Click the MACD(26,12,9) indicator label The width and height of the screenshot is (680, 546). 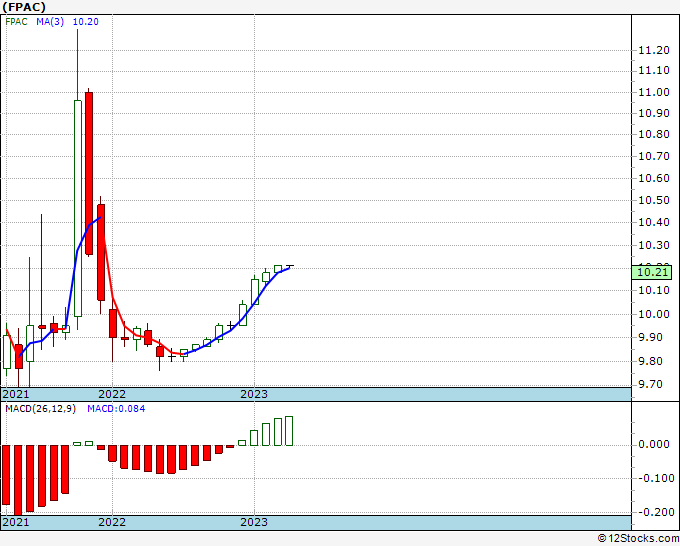[40, 409]
